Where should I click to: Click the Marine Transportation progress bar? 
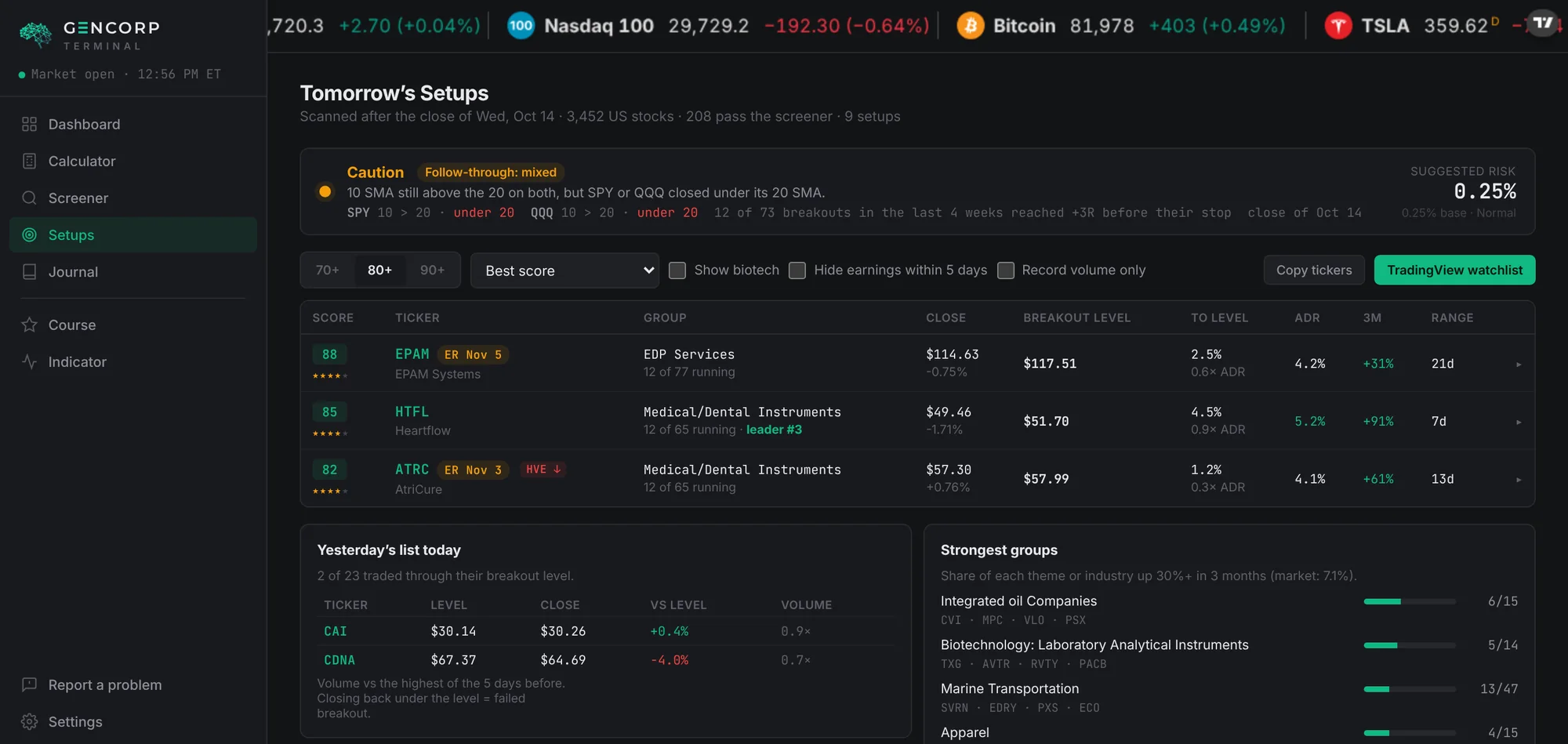click(1410, 689)
